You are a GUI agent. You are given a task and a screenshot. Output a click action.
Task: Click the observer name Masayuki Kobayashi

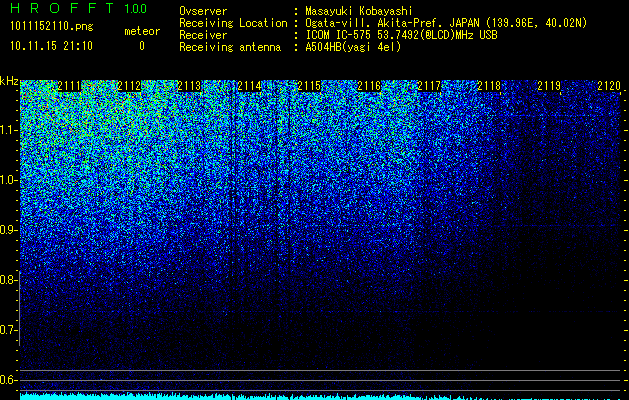click(x=359, y=11)
